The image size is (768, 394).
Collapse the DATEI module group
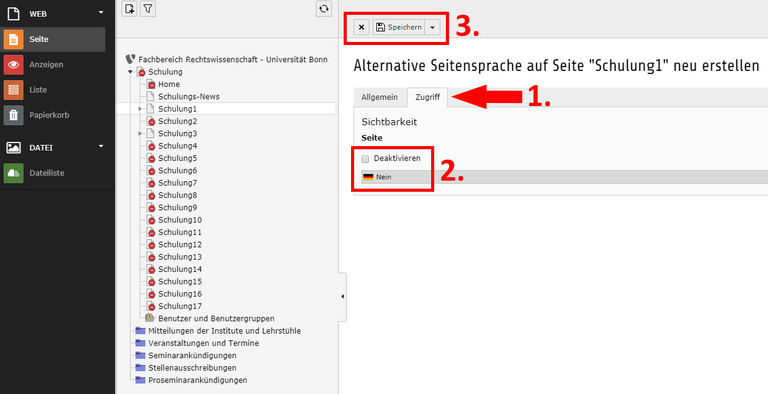point(101,146)
